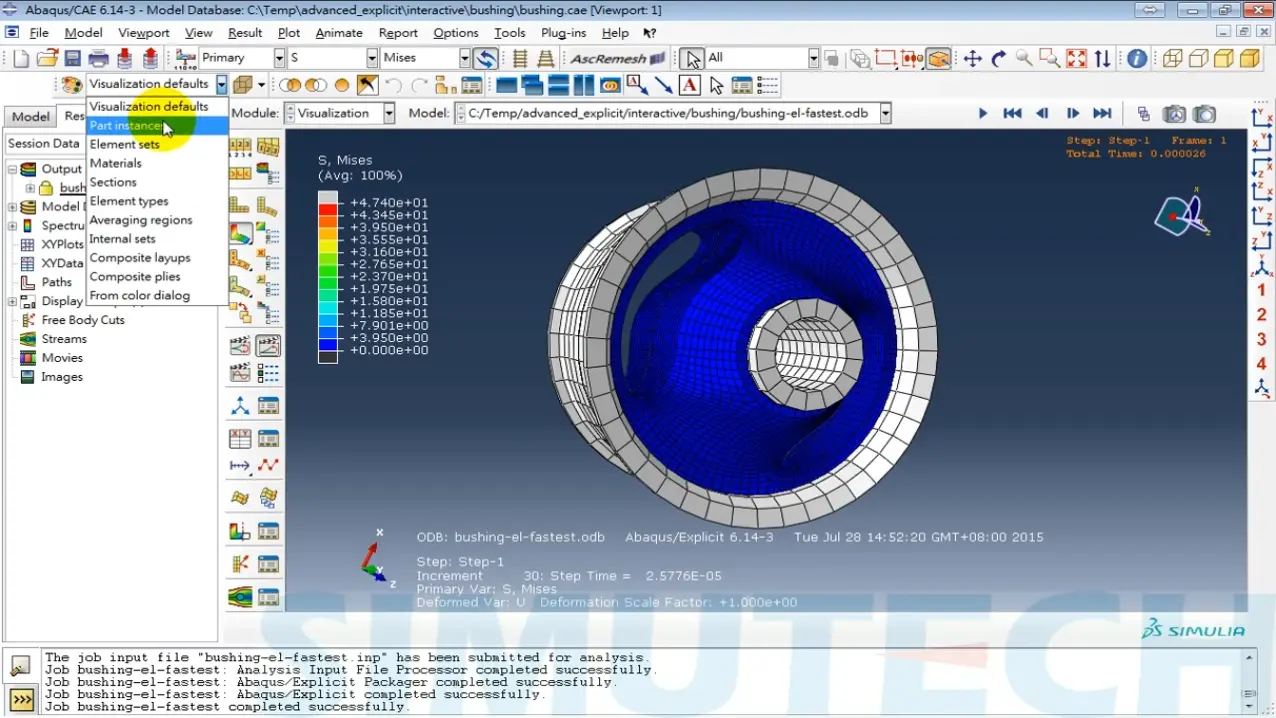Toggle perspective view with the orange box icon

pyautogui.click(x=938, y=59)
